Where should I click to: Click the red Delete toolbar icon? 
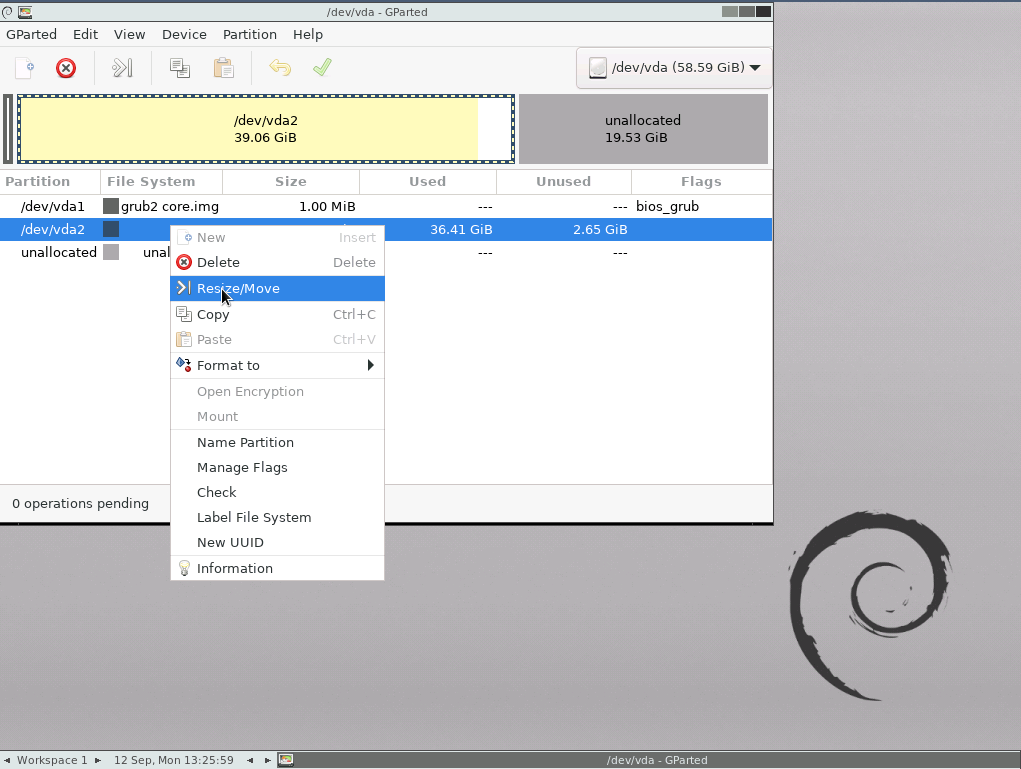[x=67, y=68]
